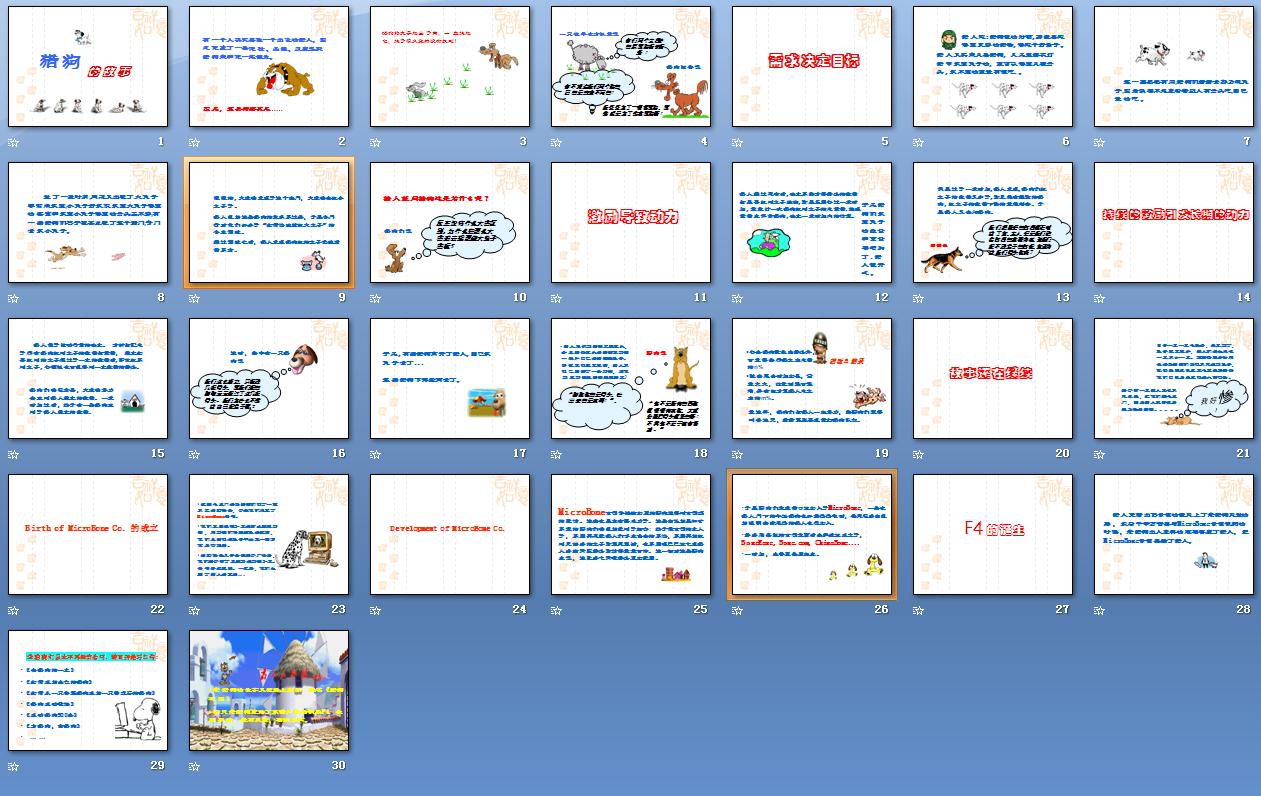
Task: Select title slide 1 '猎狗的故事'
Action: (88, 66)
